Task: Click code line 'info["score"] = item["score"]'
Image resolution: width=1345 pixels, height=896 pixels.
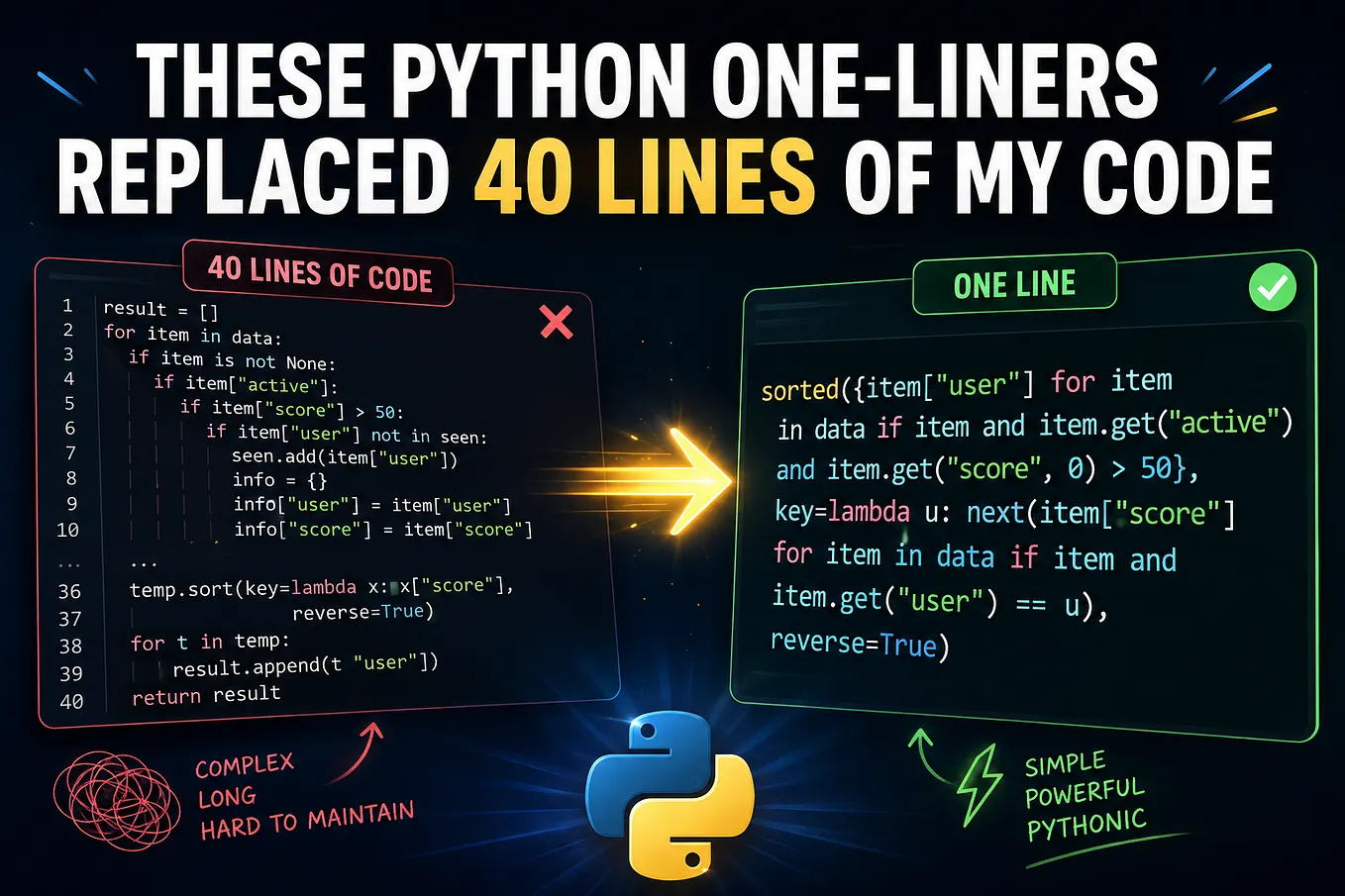Action: click(x=383, y=530)
